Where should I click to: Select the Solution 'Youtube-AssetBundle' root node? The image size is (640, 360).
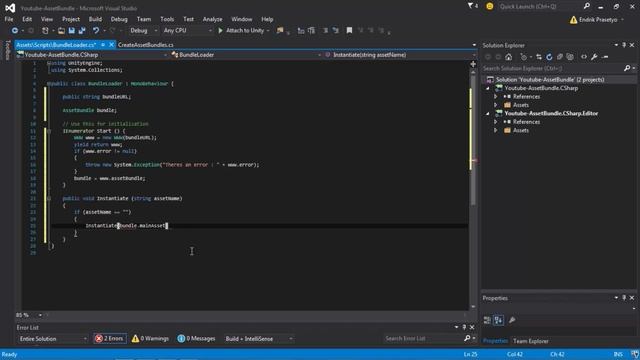[x=550, y=80]
